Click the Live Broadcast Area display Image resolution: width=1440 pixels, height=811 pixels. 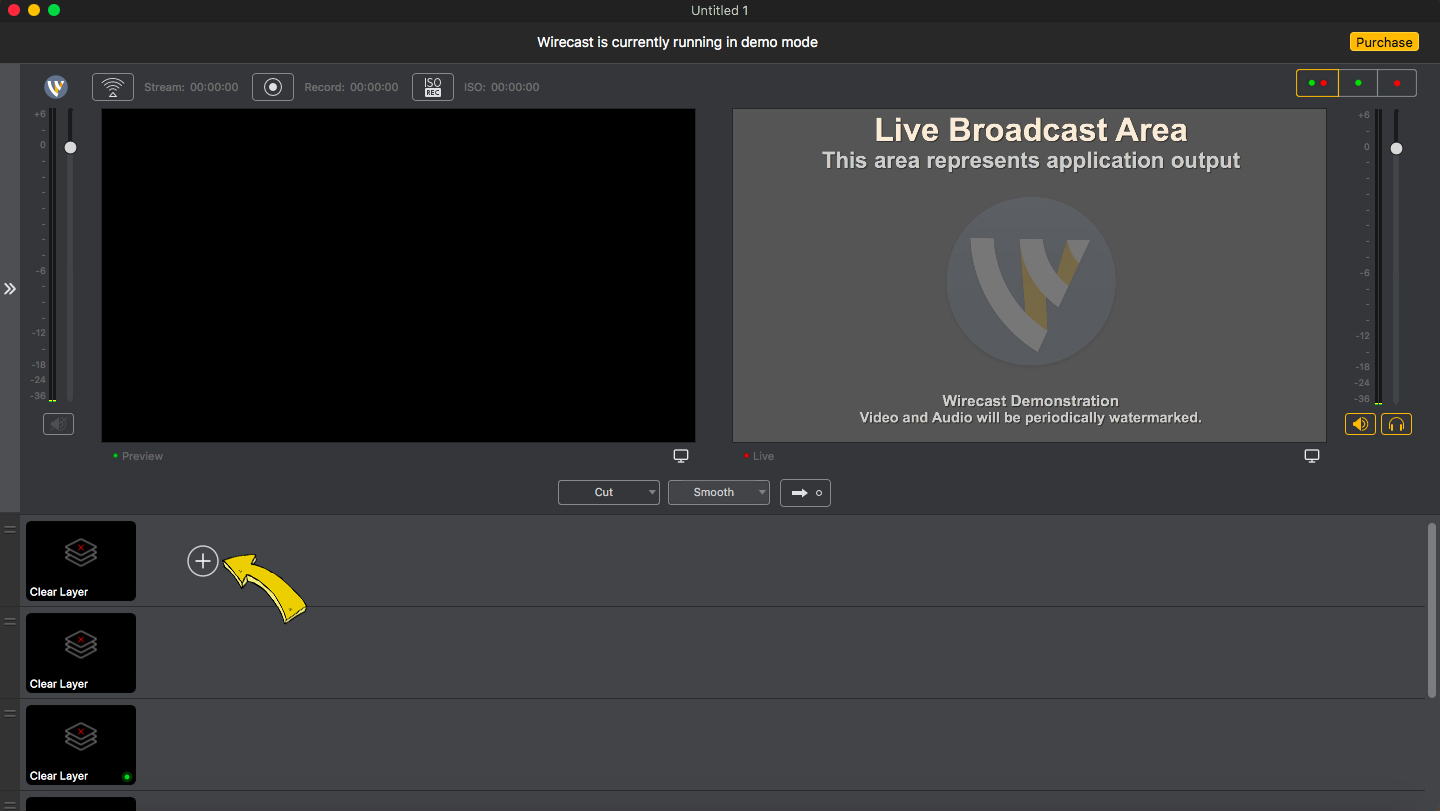[1029, 275]
